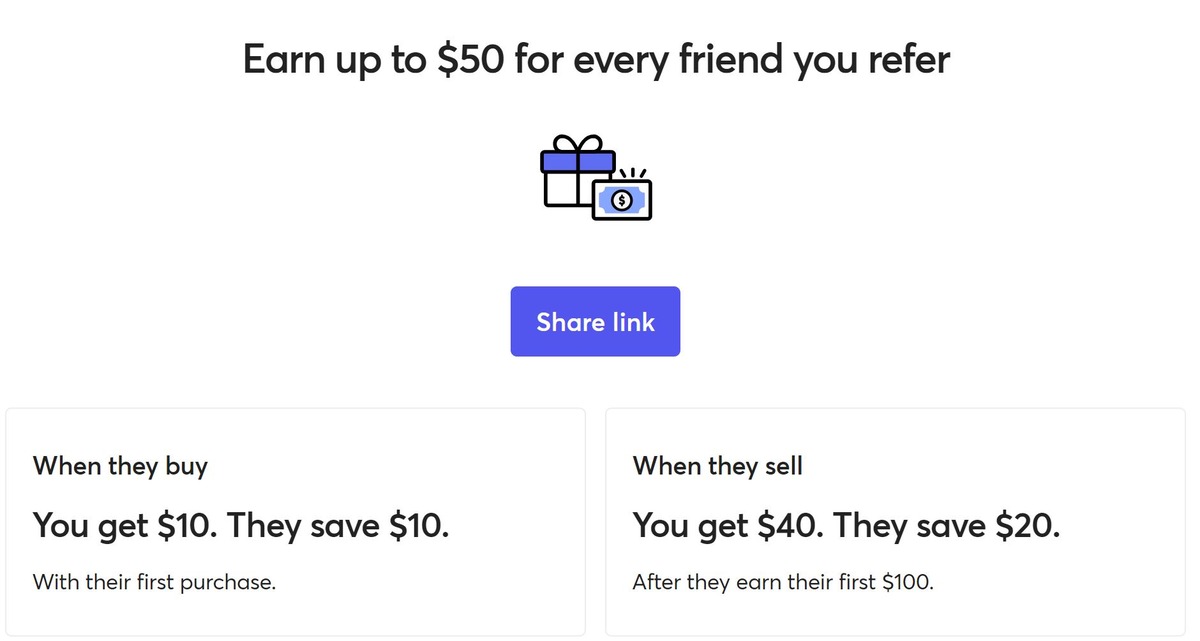This screenshot has width=1200, height=641.
Task: Click the purple referral rewards graphic
Action: (x=595, y=175)
